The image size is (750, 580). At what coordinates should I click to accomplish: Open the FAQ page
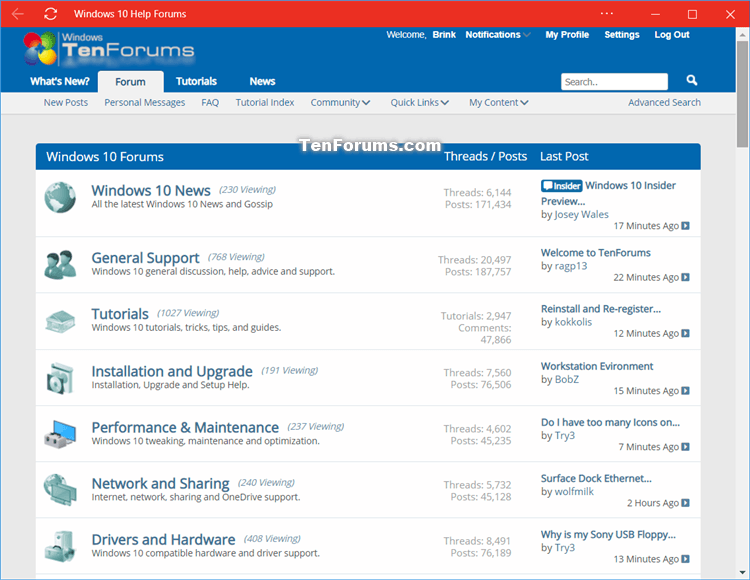pyautogui.click(x=210, y=102)
